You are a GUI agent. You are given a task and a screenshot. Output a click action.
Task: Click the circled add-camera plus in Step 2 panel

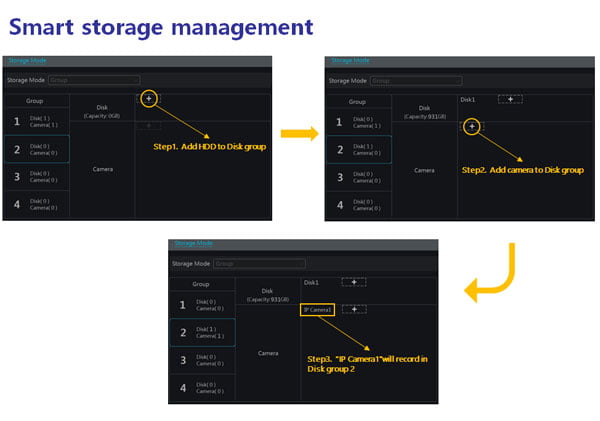coord(472,127)
